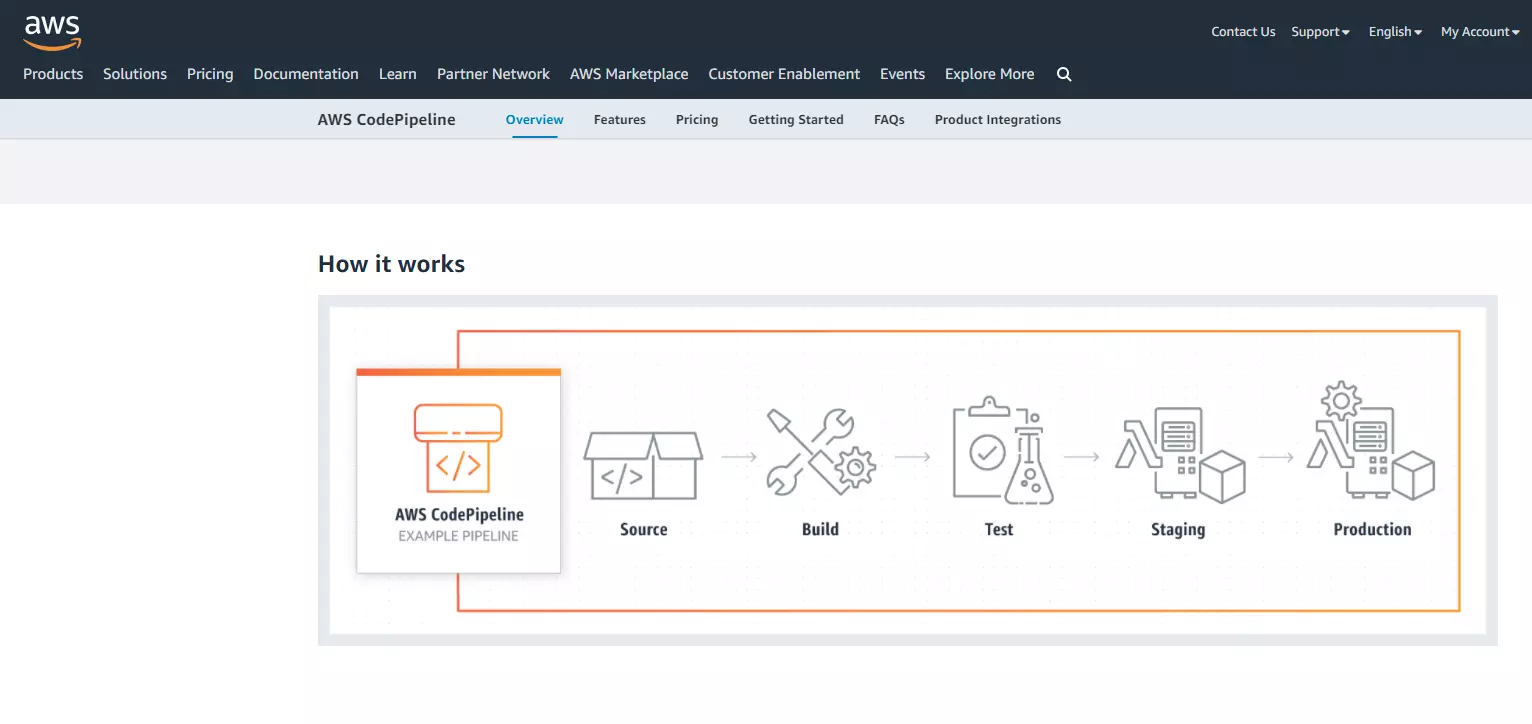Image resolution: width=1532 pixels, height=724 pixels.
Task: Open the Explore More menu
Action: pyautogui.click(x=989, y=74)
